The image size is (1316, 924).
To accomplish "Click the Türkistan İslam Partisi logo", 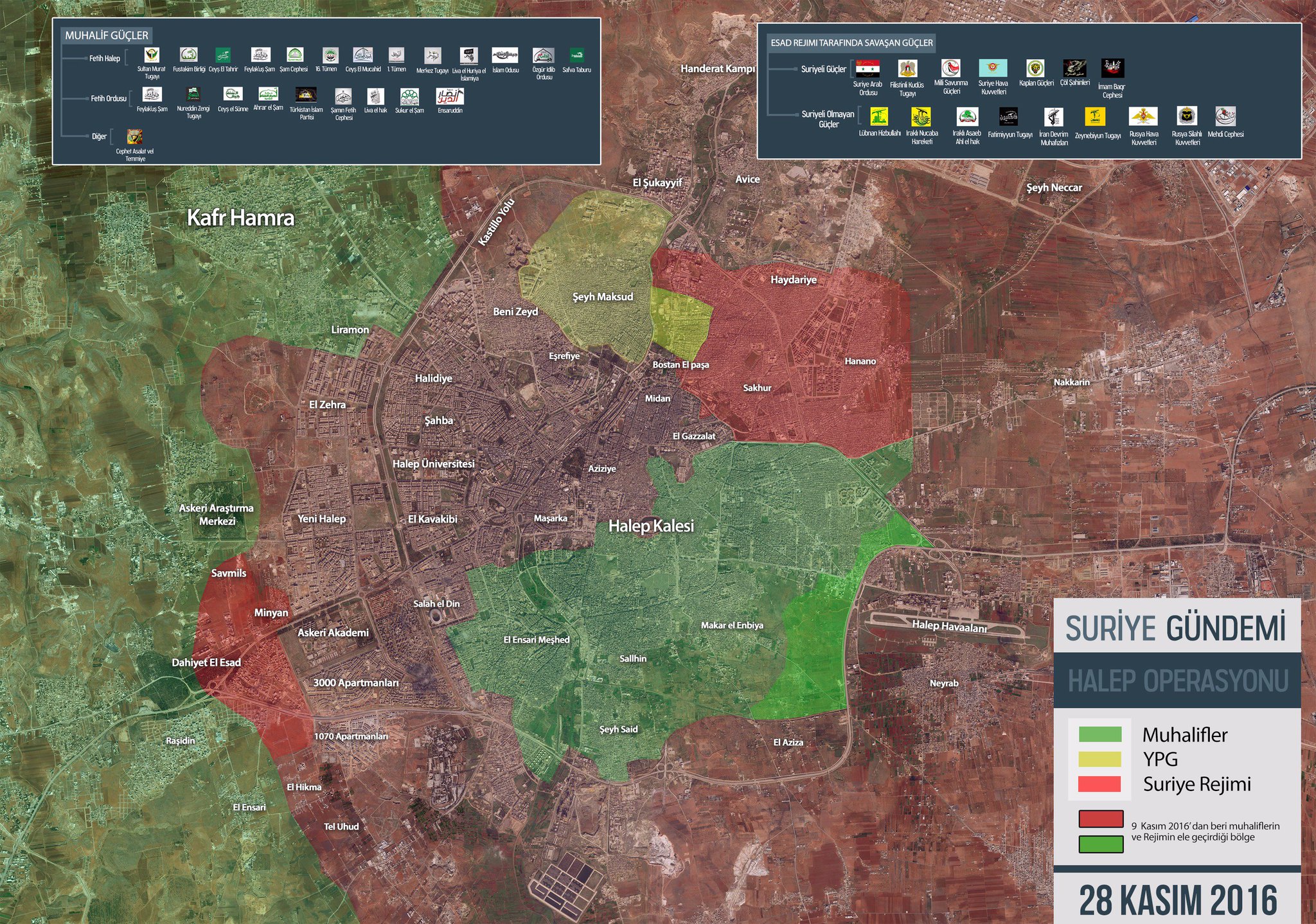I will pyautogui.click(x=306, y=95).
